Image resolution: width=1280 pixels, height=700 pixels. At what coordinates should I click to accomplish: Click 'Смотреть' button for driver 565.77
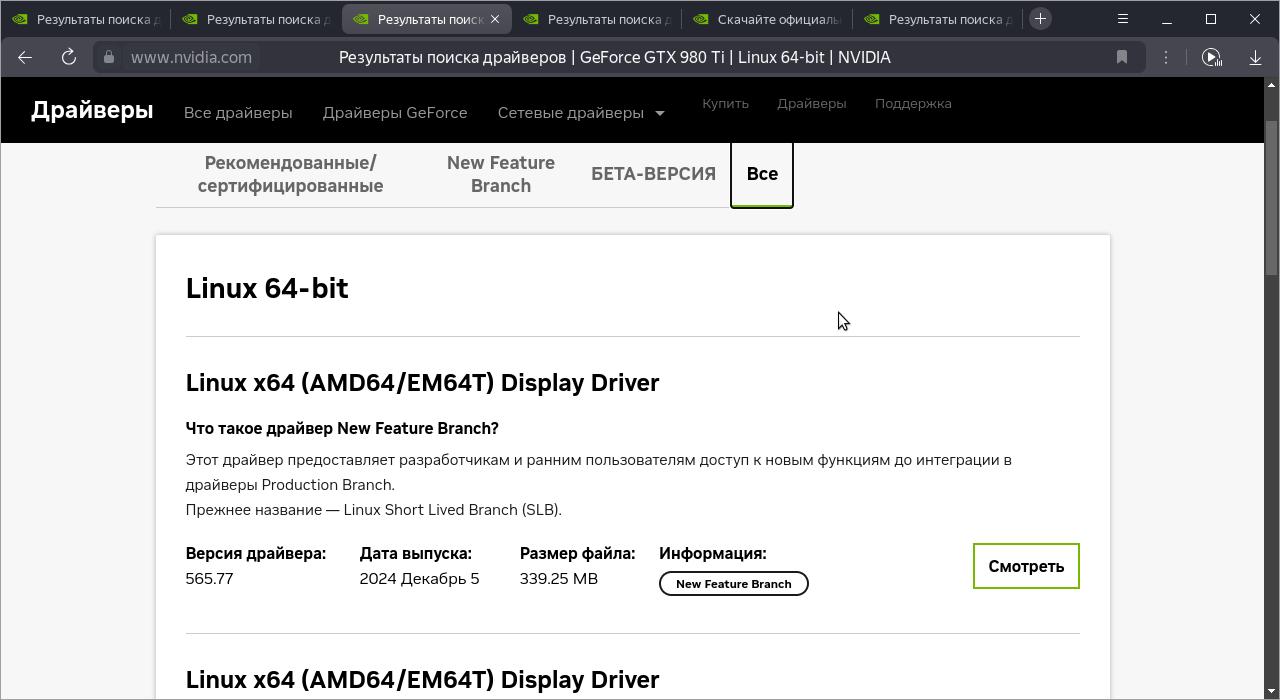click(1026, 566)
